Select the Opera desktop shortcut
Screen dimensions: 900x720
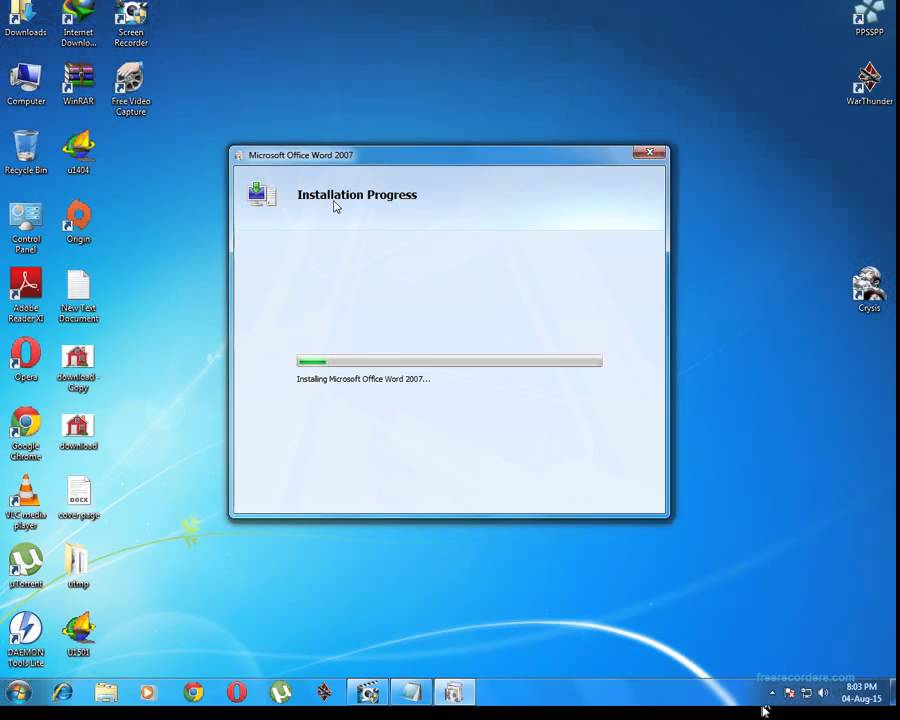tap(26, 359)
